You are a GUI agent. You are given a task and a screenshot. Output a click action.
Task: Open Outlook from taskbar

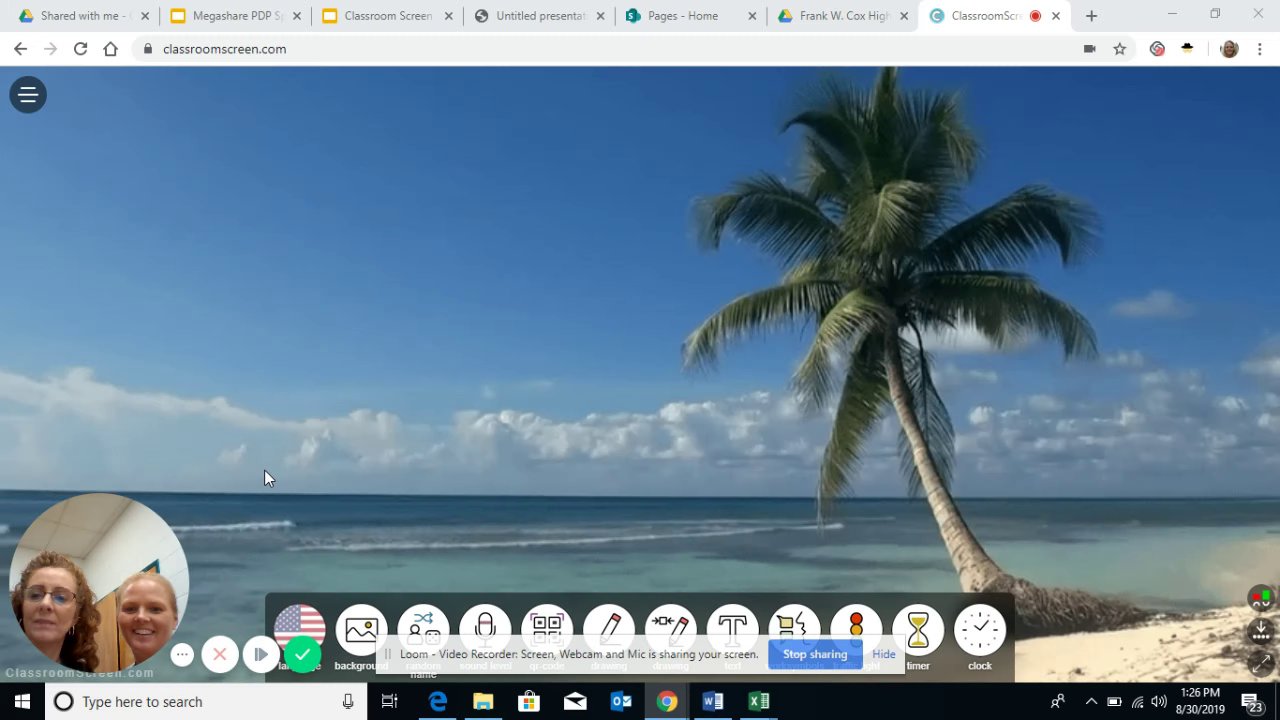tap(621, 702)
